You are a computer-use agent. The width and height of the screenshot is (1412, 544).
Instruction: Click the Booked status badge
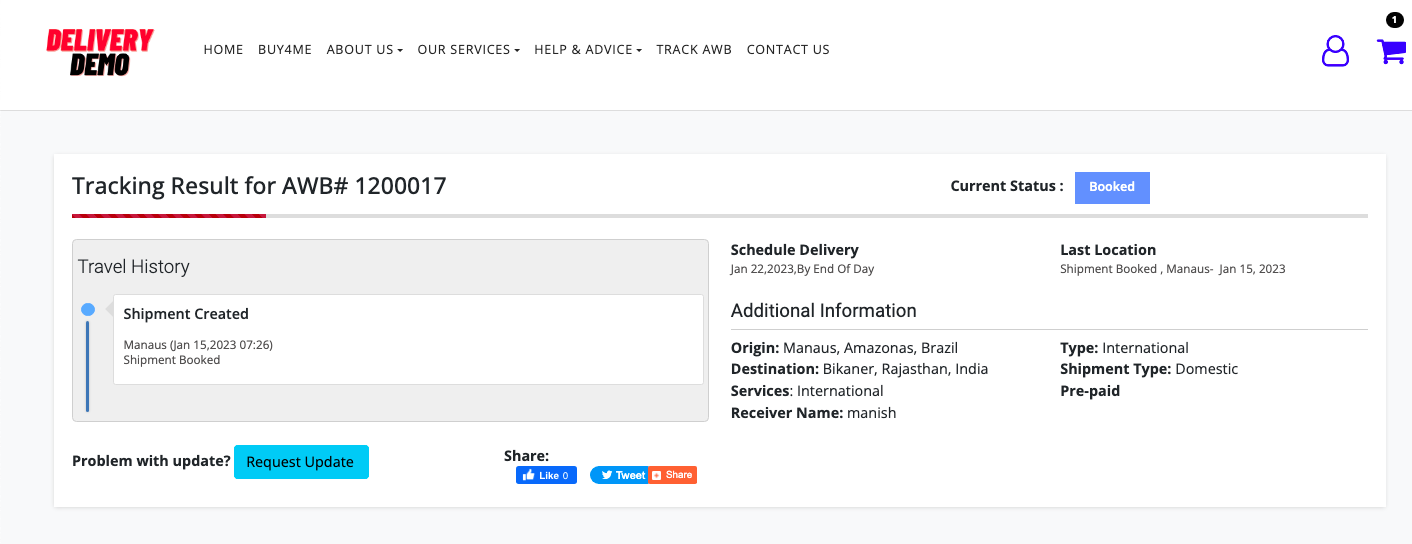[x=1112, y=187]
